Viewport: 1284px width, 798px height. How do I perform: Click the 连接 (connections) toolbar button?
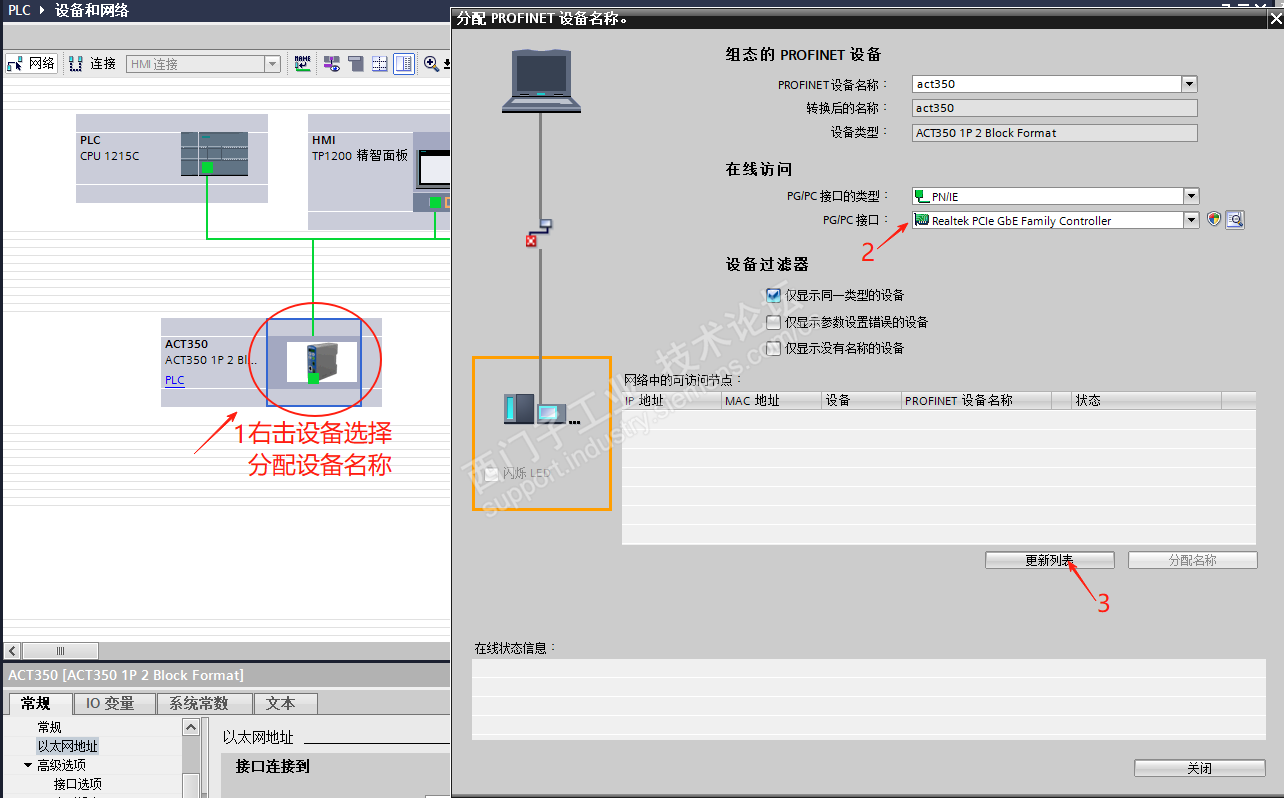[x=92, y=64]
